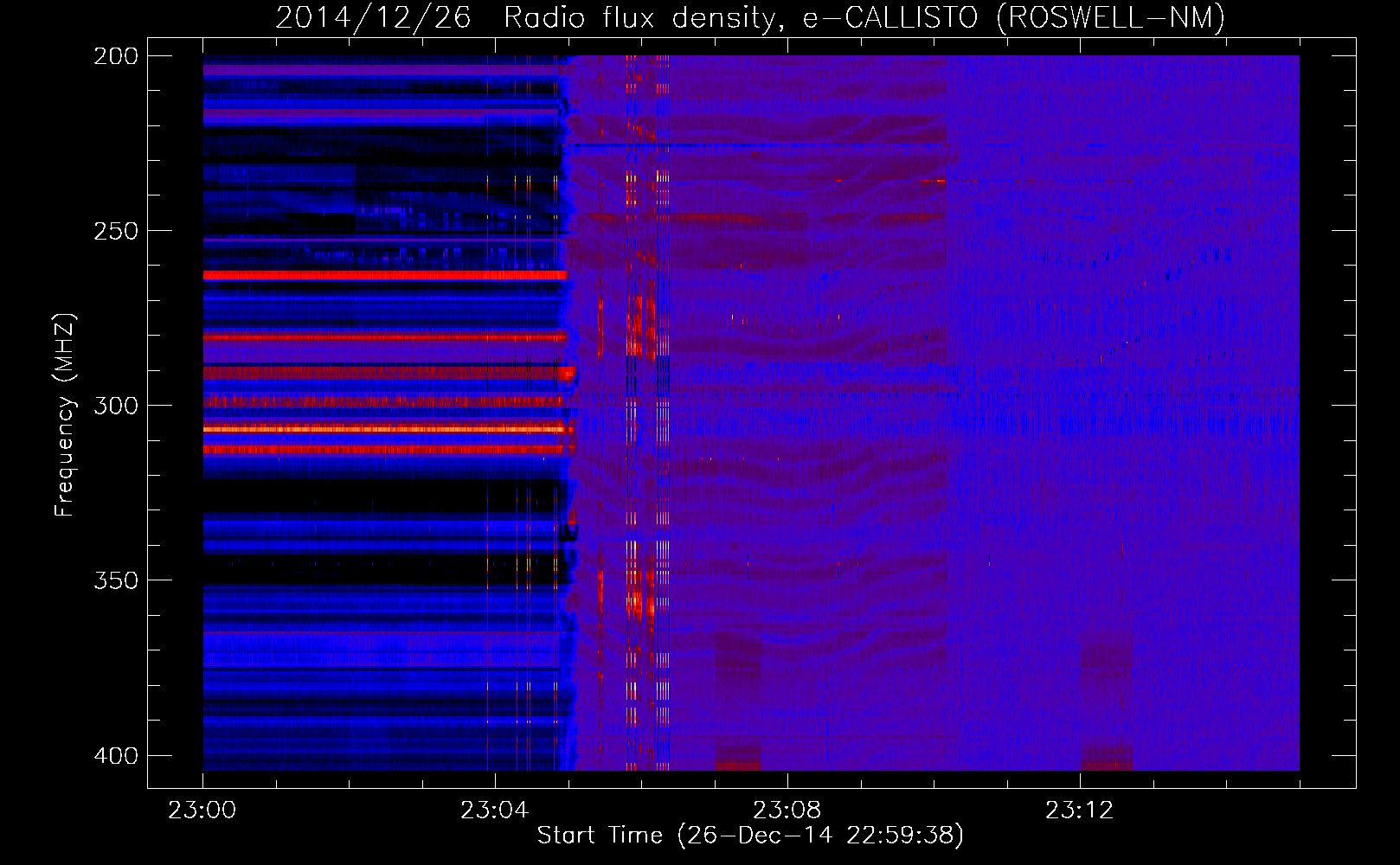The height and width of the screenshot is (865, 1400).
Task: Click the 23:04 time tick label
Action: 495,811
